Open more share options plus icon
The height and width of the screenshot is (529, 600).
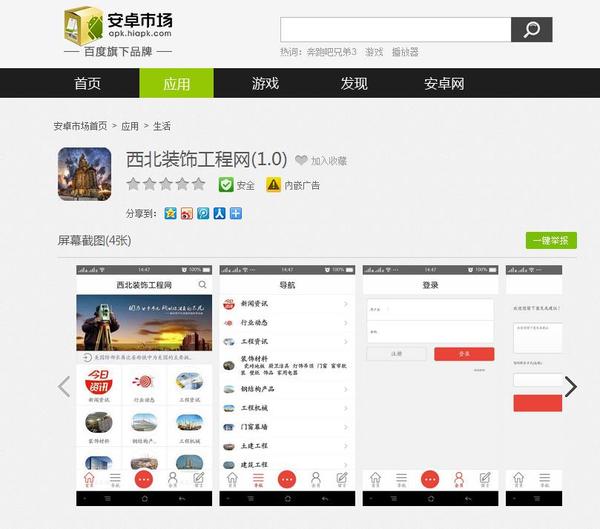tap(235, 213)
